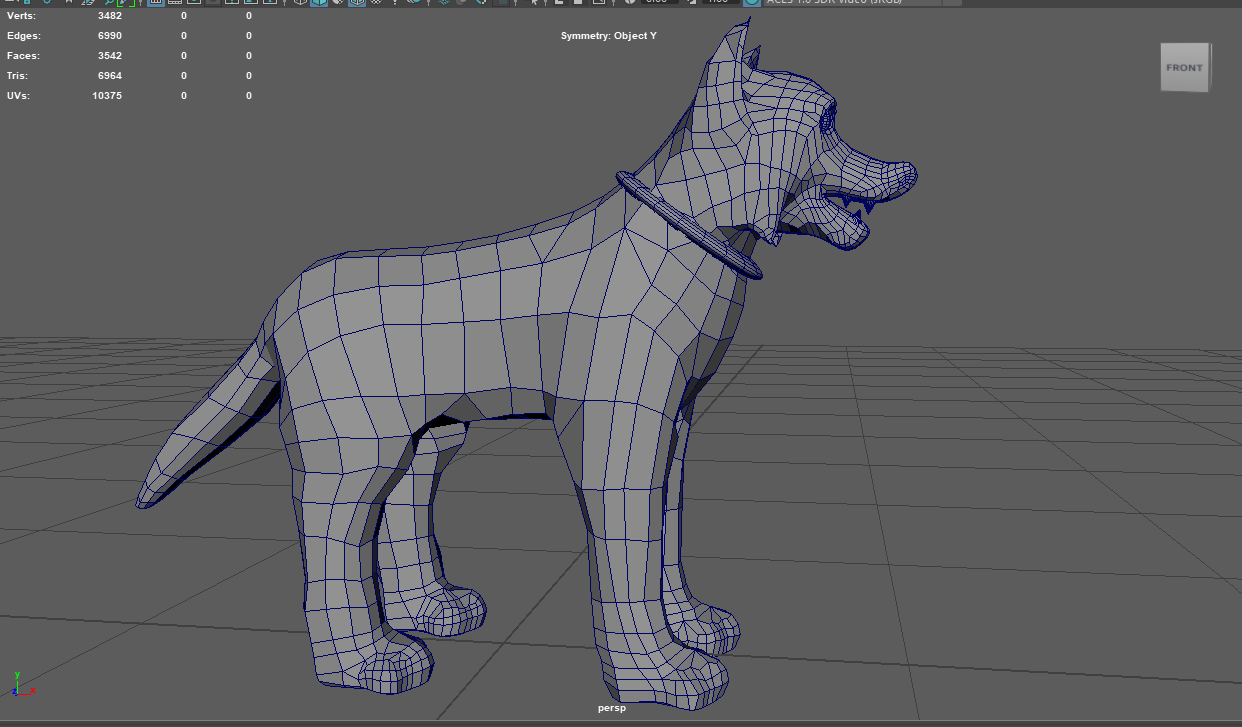Click the 6964 tris count value
Image resolution: width=1242 pixels, height=727 pixels.
click(x=110, y=76)
